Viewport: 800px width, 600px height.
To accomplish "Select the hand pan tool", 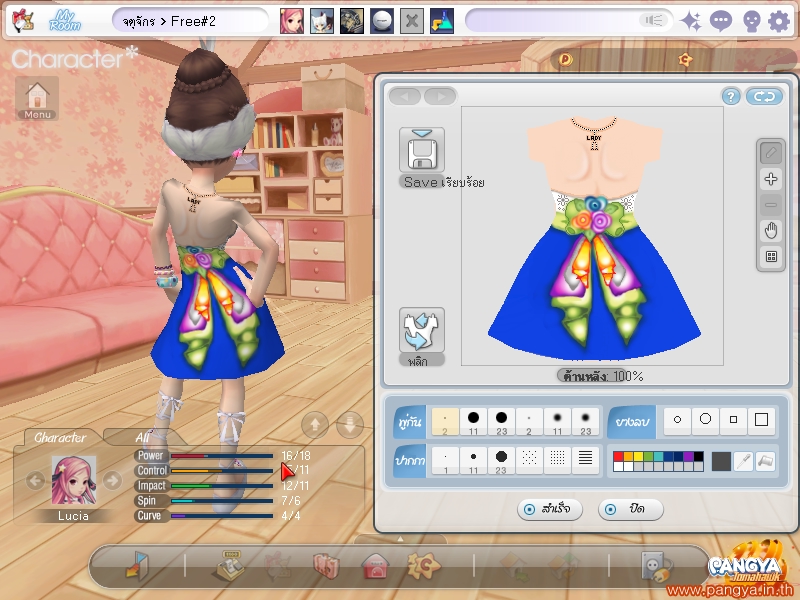I will 771,231.
